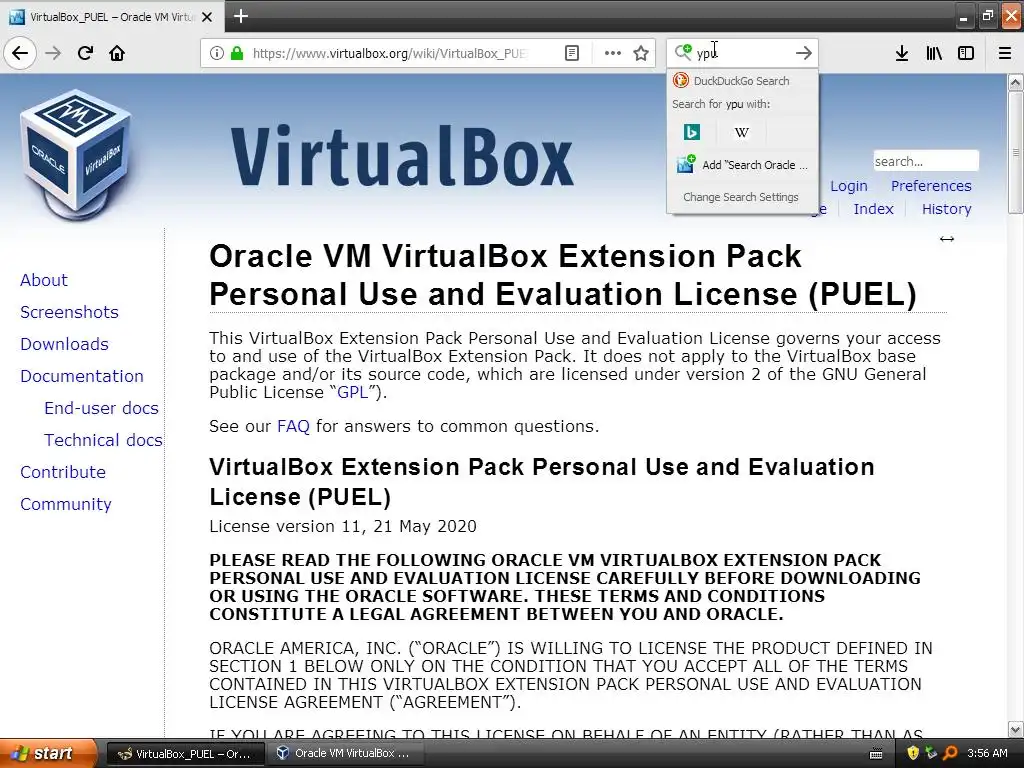Focus the browser search box containing ypu
1024x768 pixels.
[743, 53]
